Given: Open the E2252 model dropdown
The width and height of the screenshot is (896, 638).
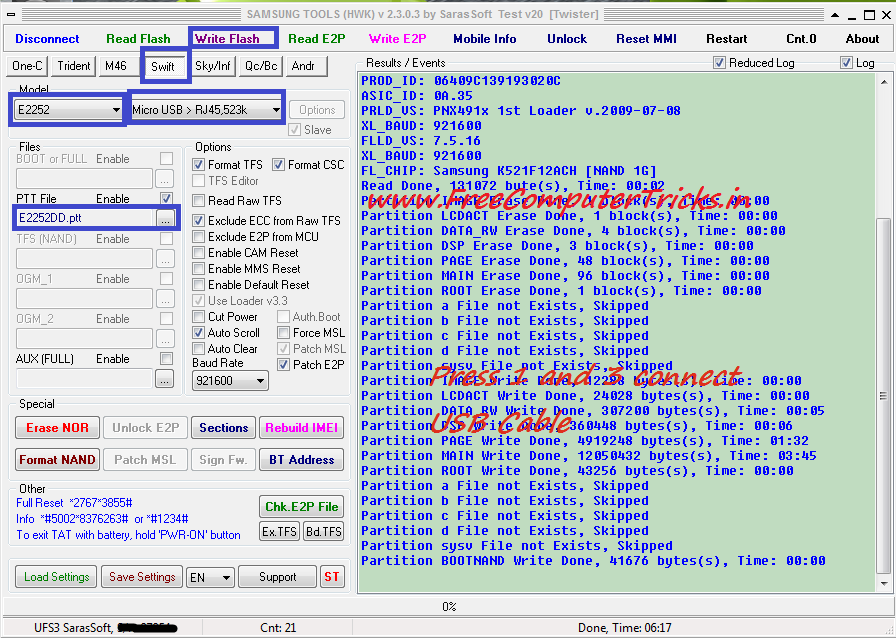Looking at the screenshot, I should coord(69,110).
